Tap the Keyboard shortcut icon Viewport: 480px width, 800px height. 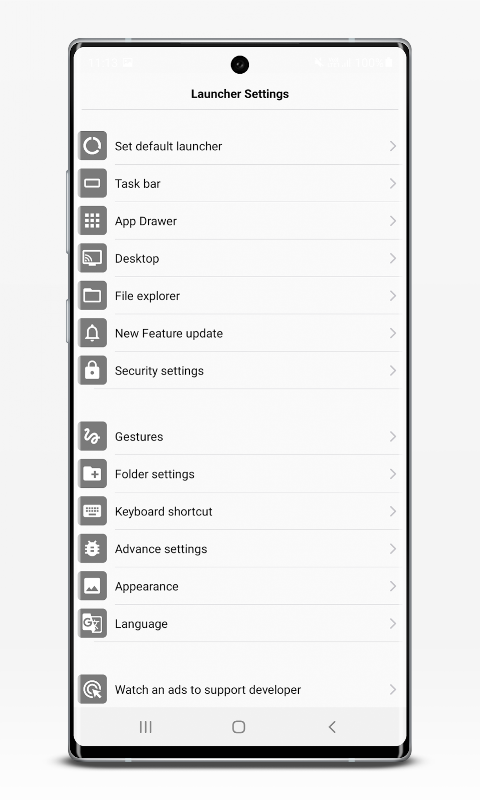tap(92, 511)
